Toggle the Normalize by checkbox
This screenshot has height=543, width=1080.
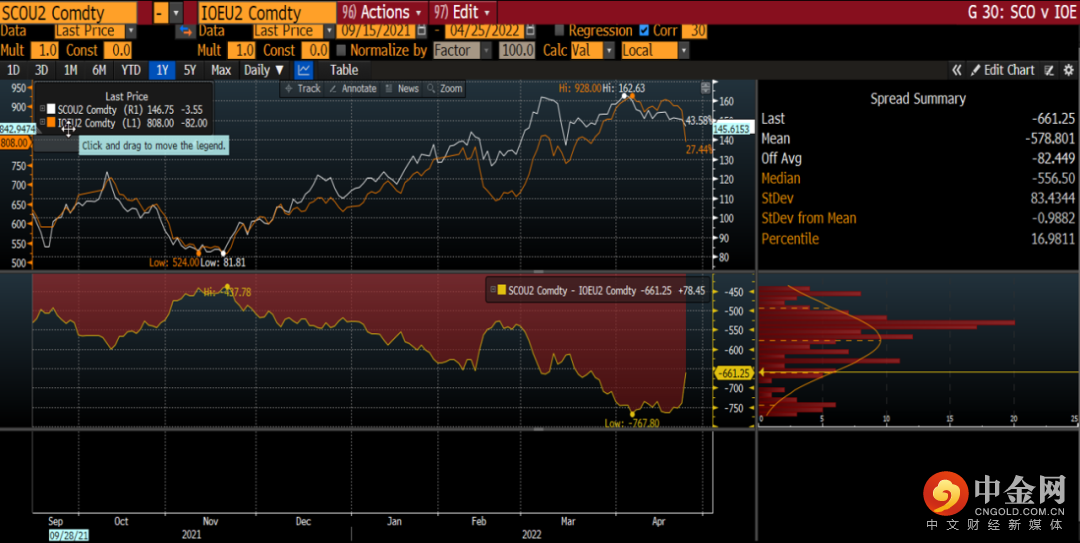(342, 50)
